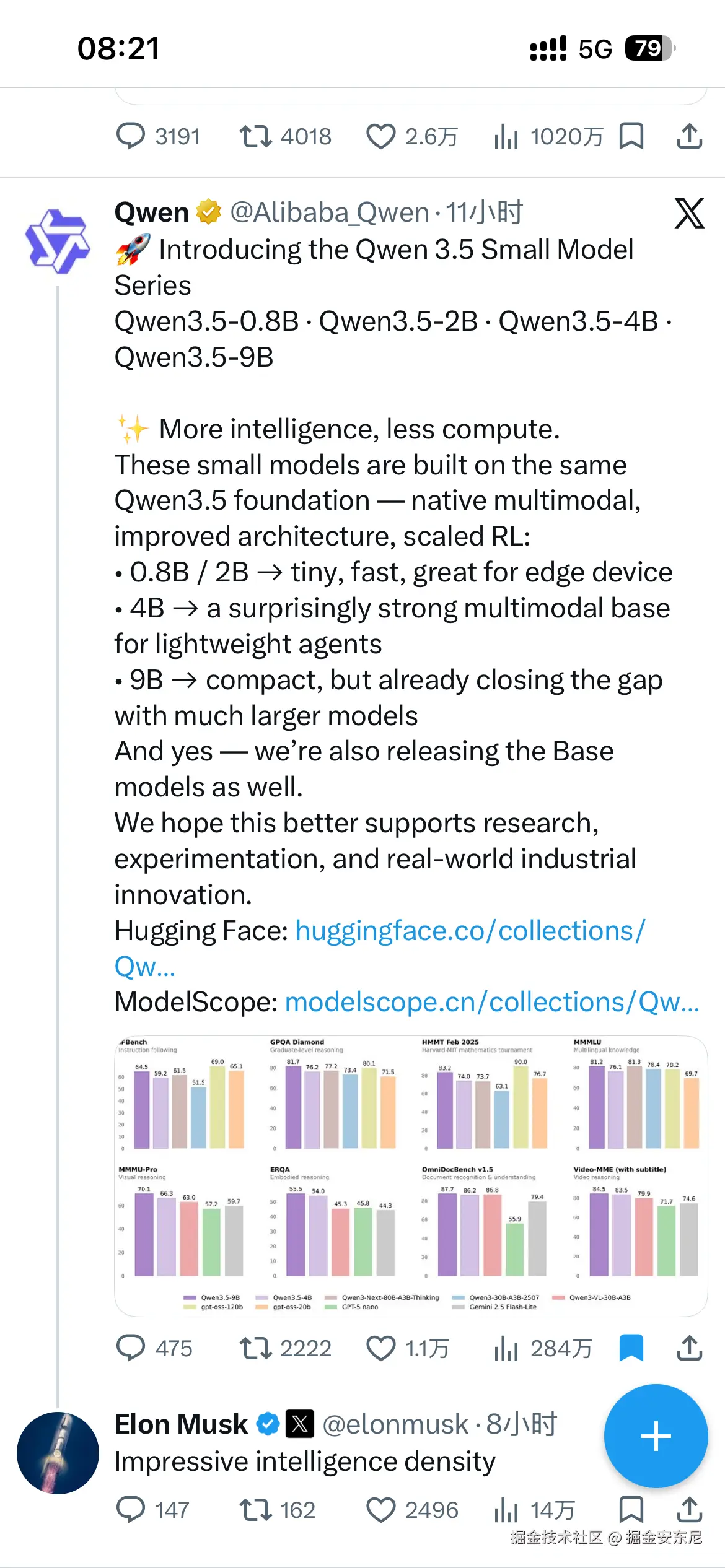Open the ModelScope collections link
The height and width of the screenshot is (1568, 725).
[x=491, y=1002]
